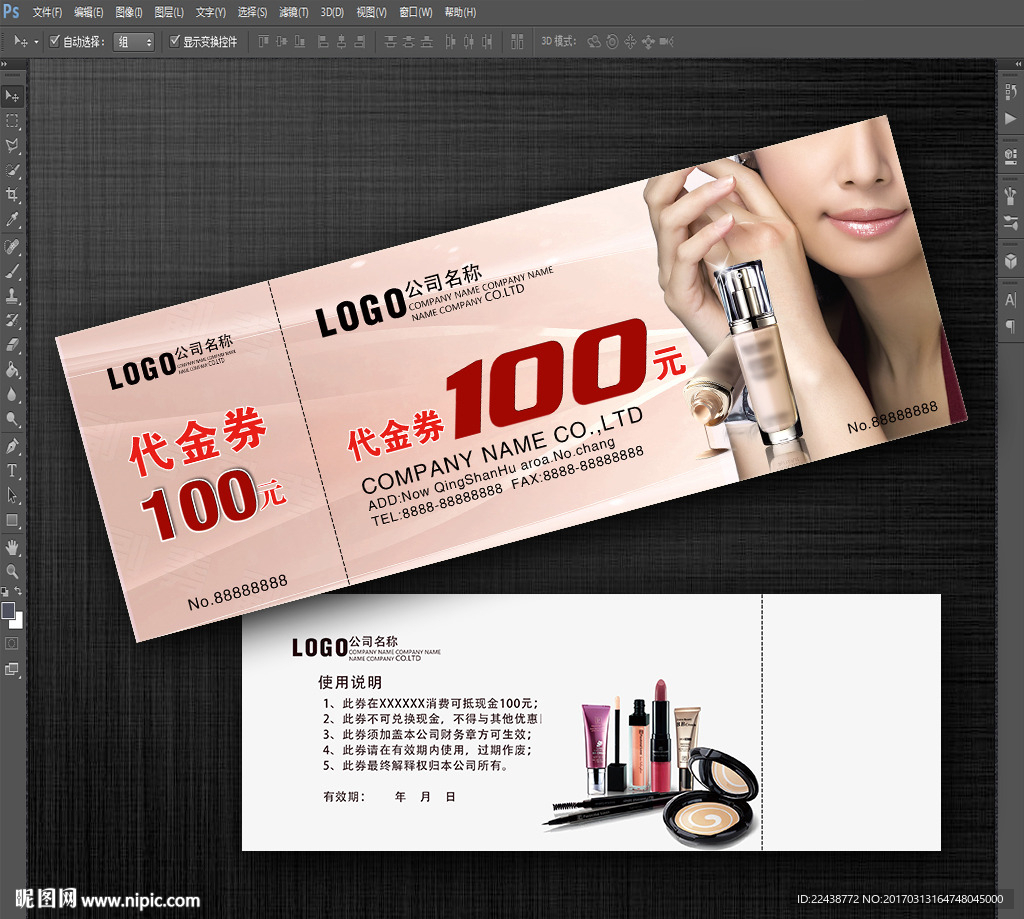Open the 文字(Y) menu

pos(210,12)
